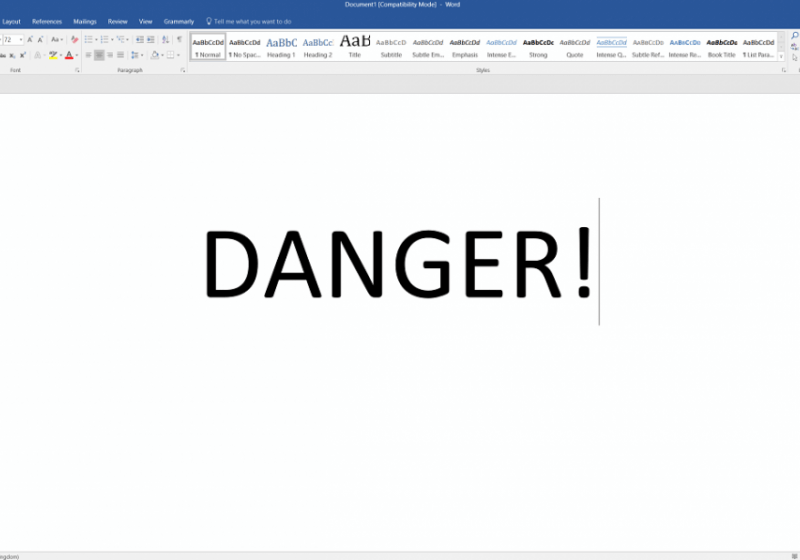Apply the No Spacing style
This screenshot has width=800, height=560.
(x=244, y=47)
